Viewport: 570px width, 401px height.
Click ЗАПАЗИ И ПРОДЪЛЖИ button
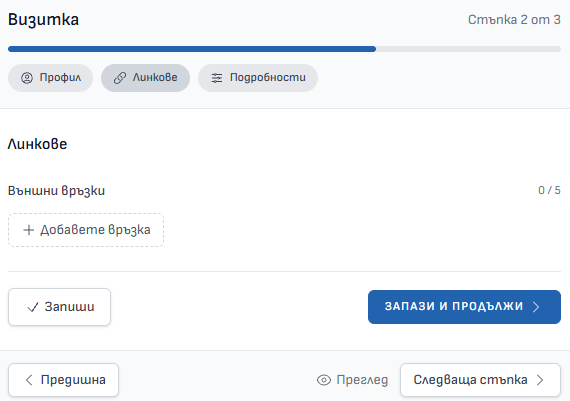pyautogui.click(x=464, y=307)
